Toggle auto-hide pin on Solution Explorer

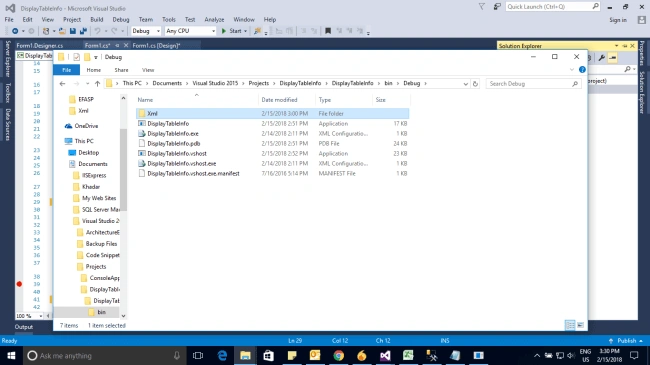point(625,46)
